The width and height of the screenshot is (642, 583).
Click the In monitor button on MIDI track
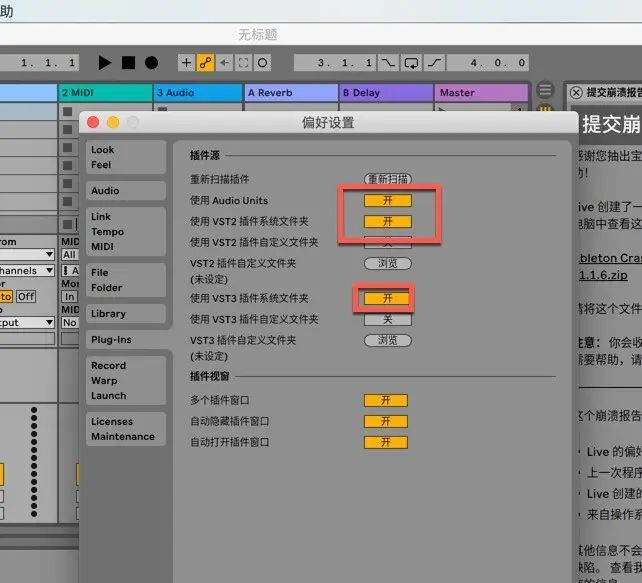point(69,296)
